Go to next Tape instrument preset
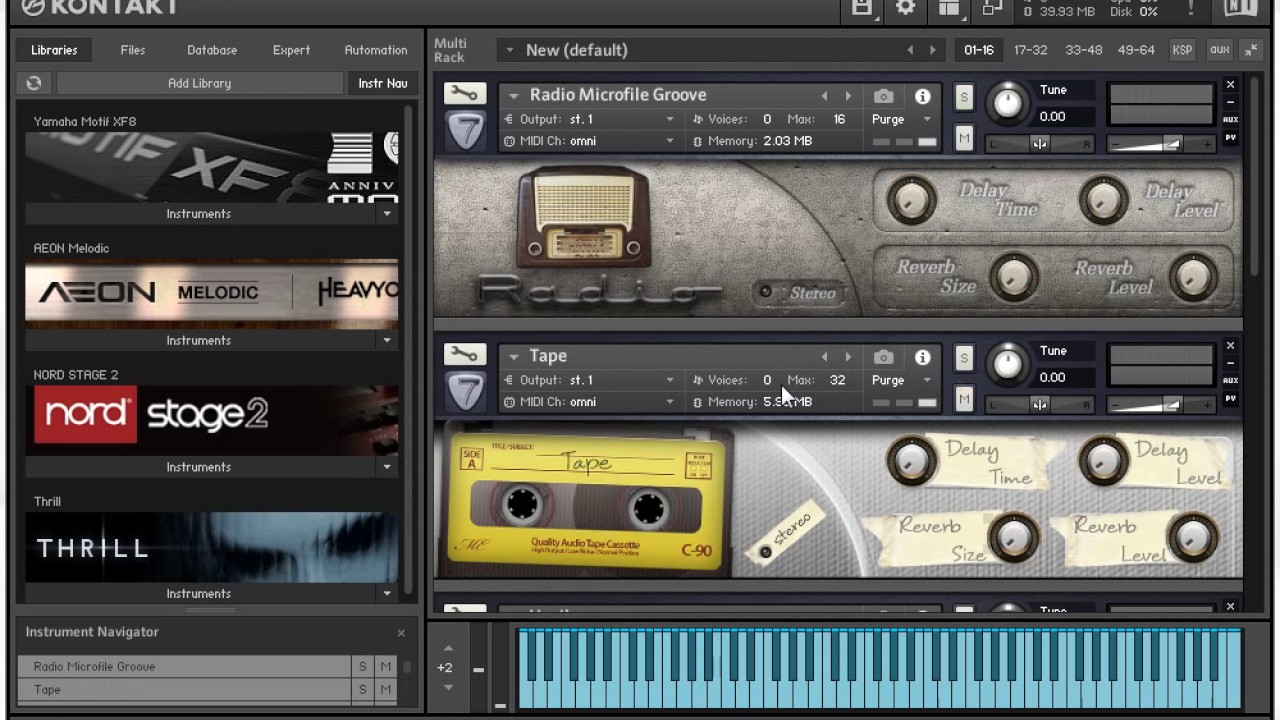The width and height of the screenshot is (1280, 720). 848,357
